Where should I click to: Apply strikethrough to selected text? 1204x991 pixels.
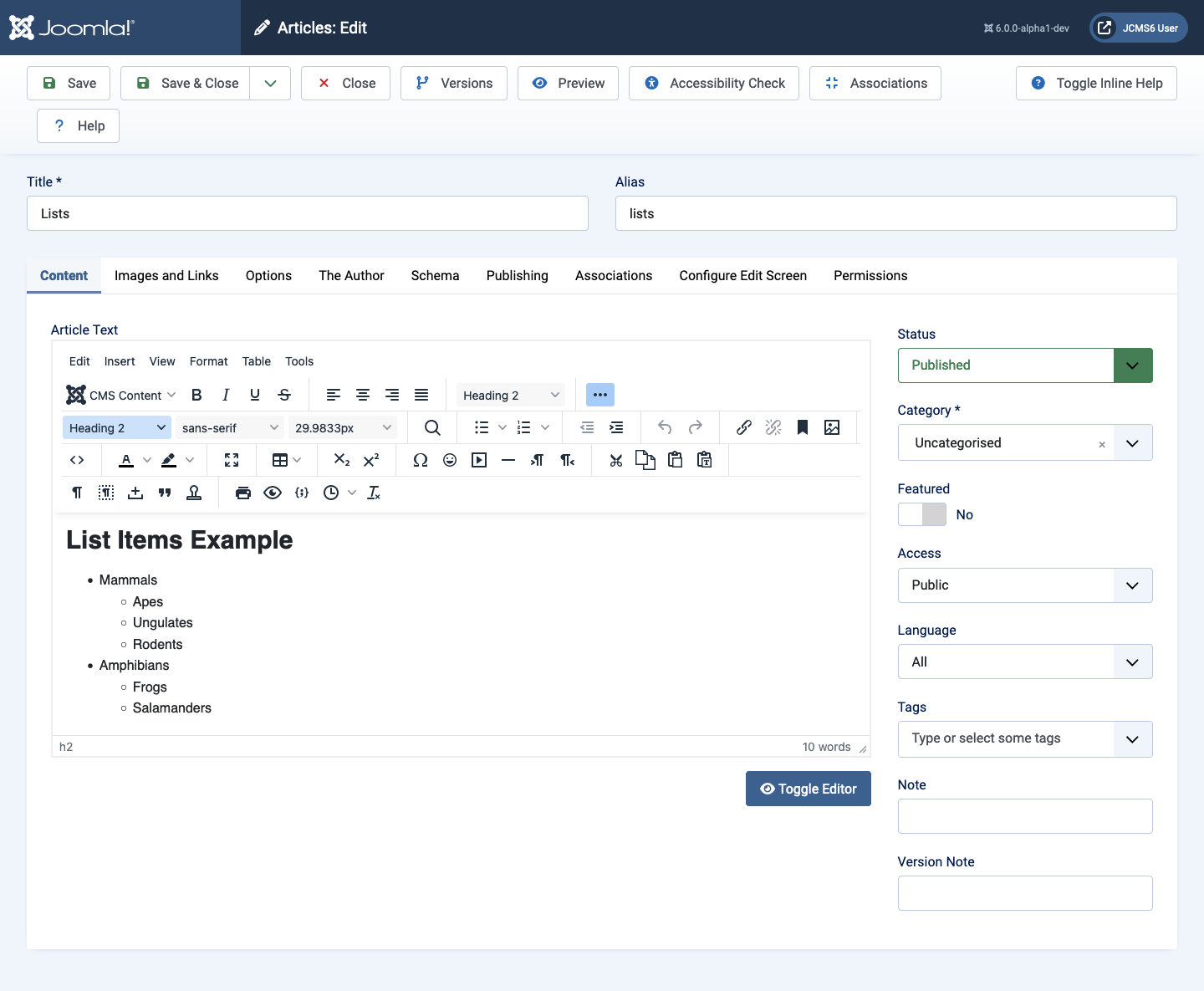284,395
